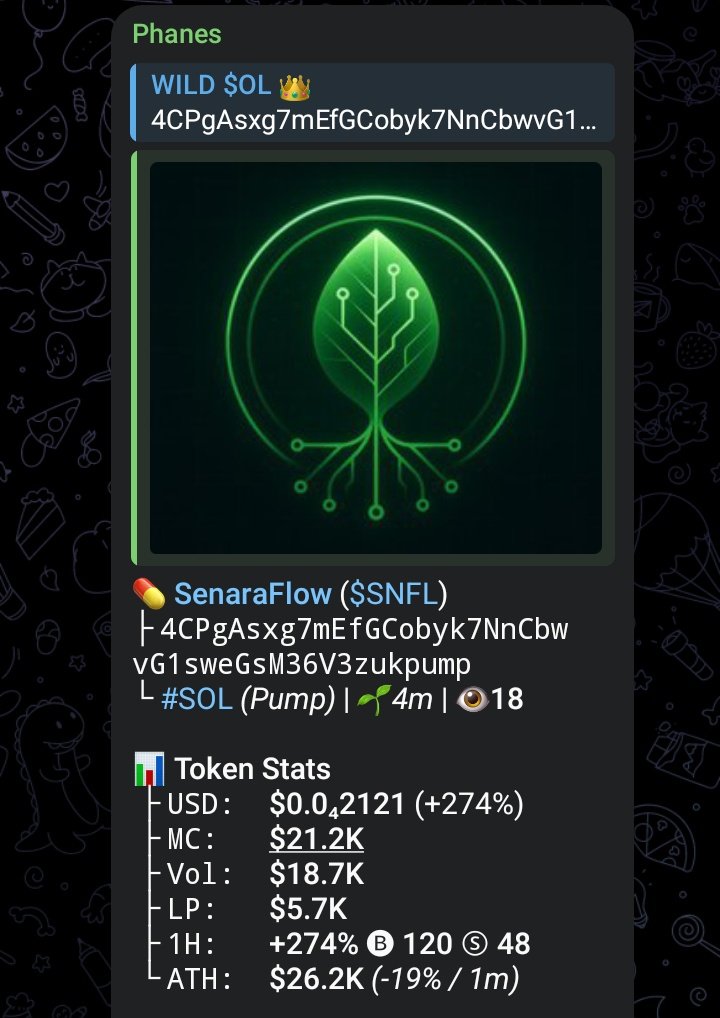This screenshot has width=720, height=1018.
Task: Tap the crown emoji beside WILD $OL
Action: pyautogui.click(x=295, y=86)
